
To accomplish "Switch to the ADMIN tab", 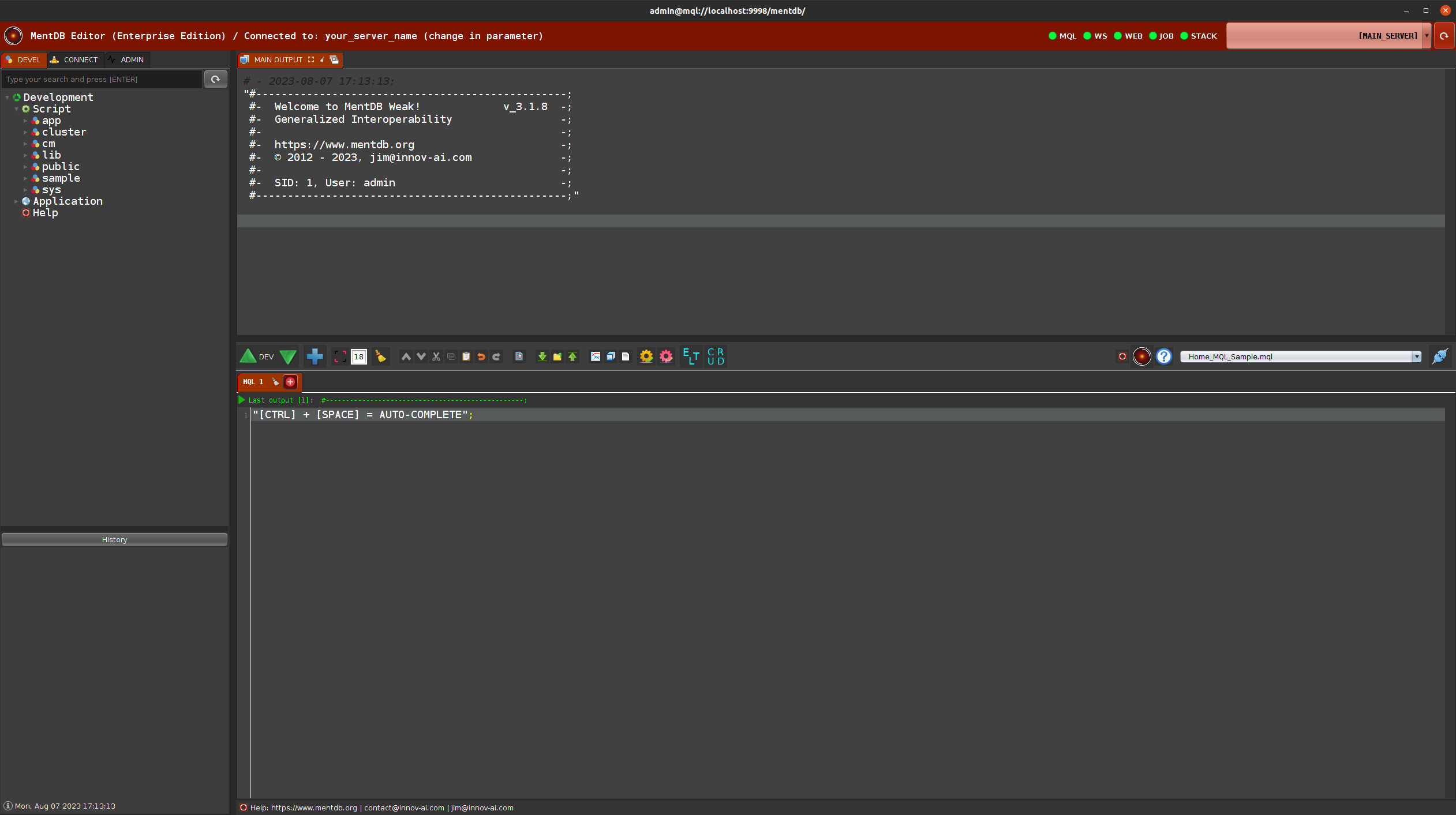I will (126, 59).
